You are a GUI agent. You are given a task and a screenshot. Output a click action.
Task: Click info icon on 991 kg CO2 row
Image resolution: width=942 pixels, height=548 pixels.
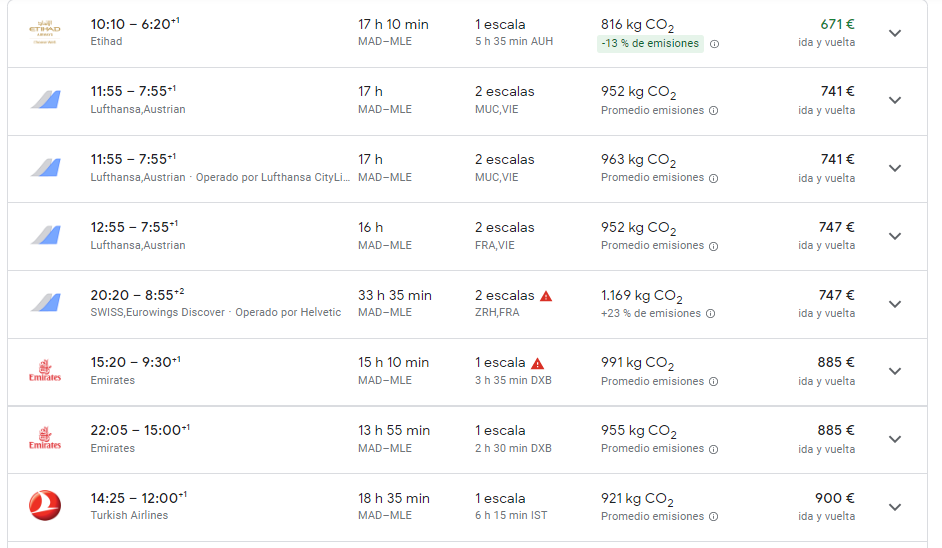pyautogui.click(x=713, y=382)
